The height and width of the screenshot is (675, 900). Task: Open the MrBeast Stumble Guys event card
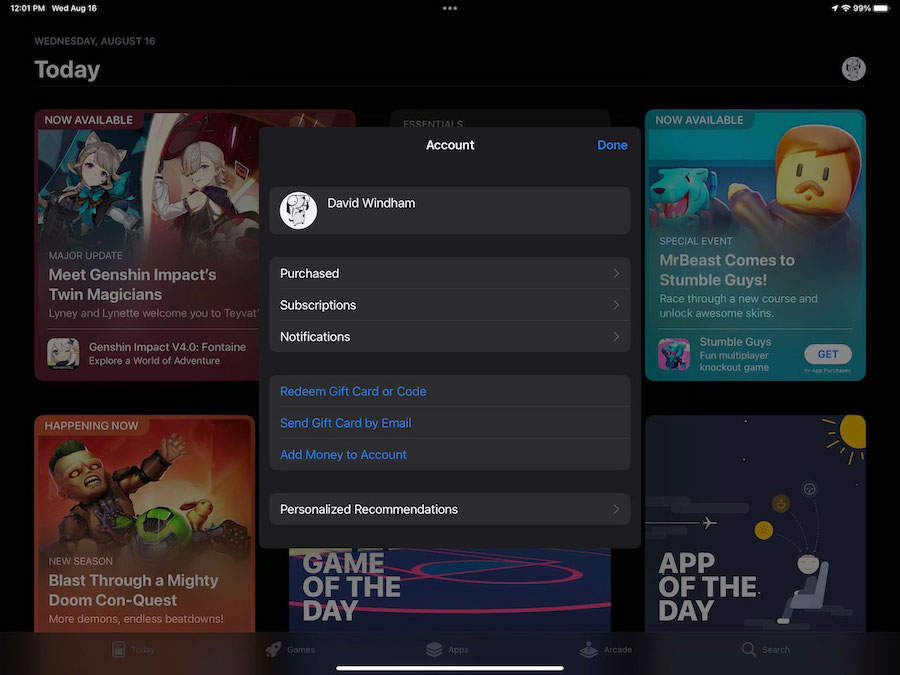pyautogui.click(x=755, y=245)
